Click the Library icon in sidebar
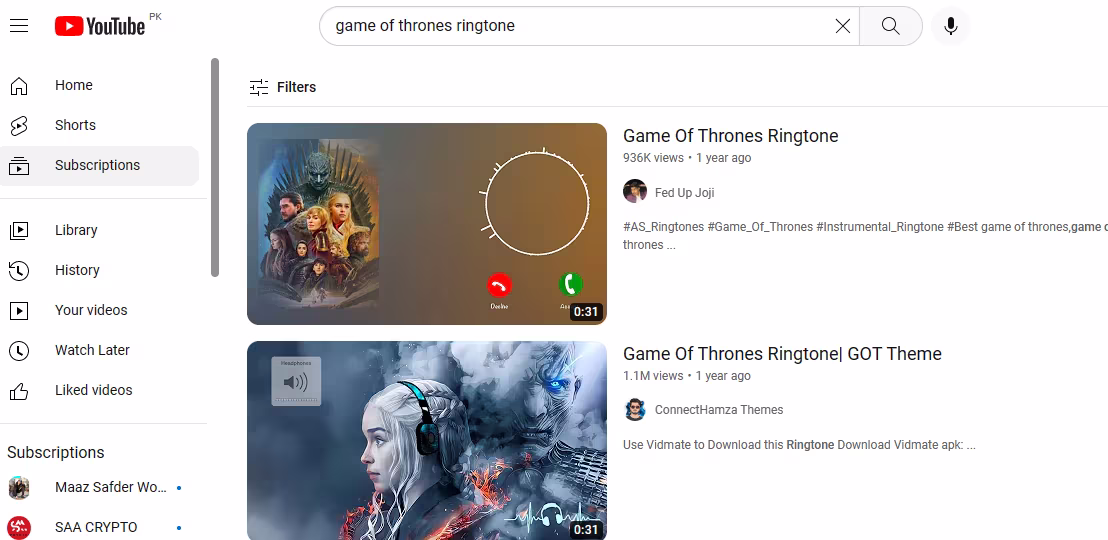Image resolution: width=1108 pixels, height=540 pixels. 19,230
